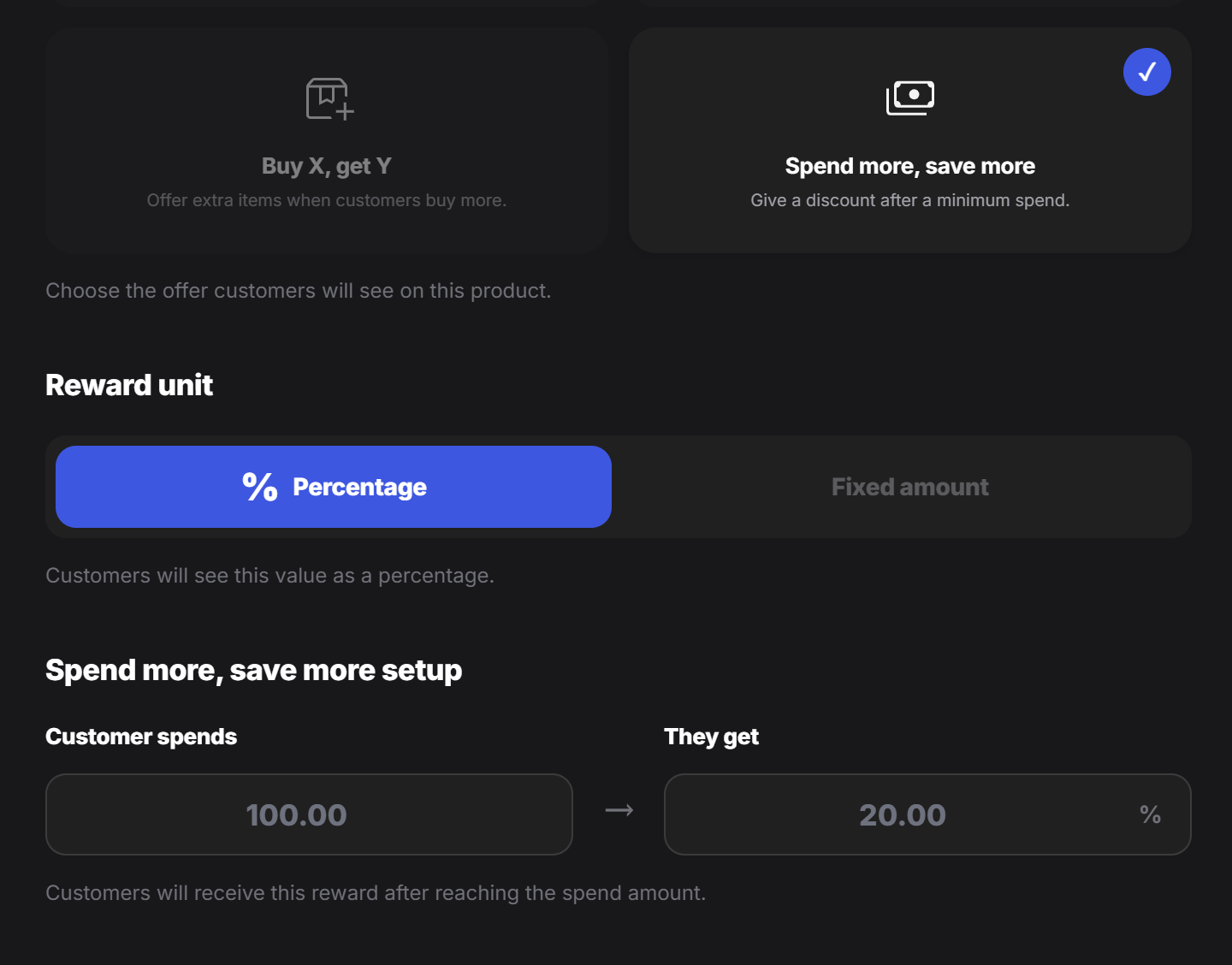Select the Buy X, get Y offer card

coord(327,140)
